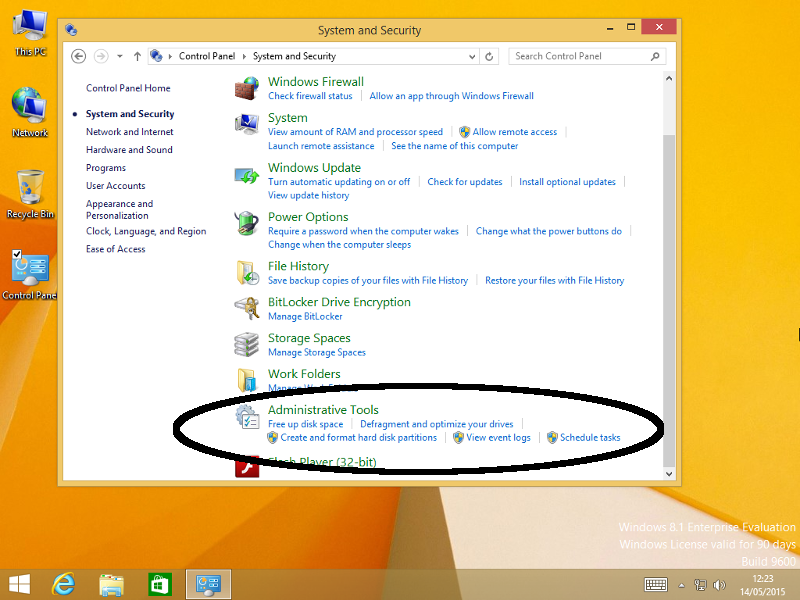Click the network tray icon
800x600 pixels.
click(x=701, y=585)
